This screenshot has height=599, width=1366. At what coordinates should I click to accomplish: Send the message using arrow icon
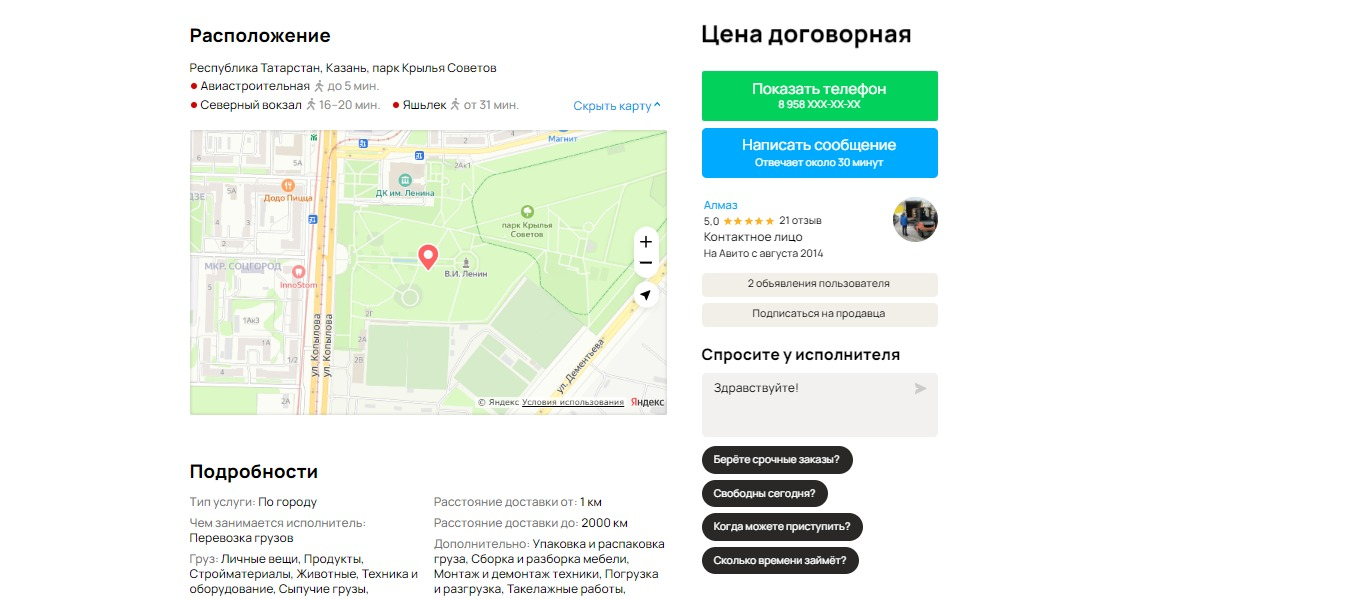[920, 388]
